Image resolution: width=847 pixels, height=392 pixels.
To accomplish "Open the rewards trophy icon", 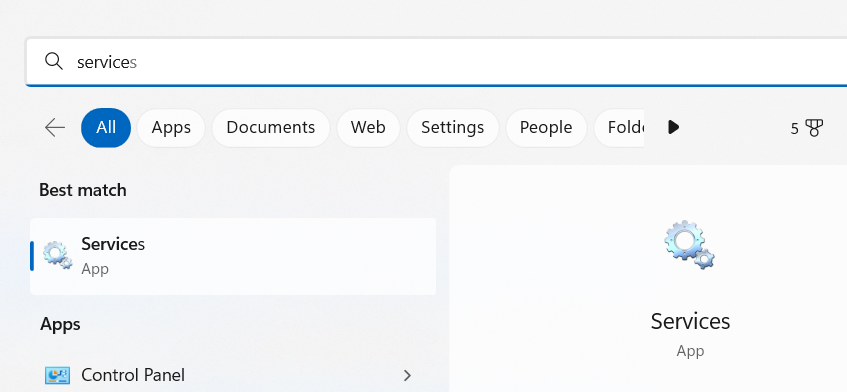I will (x=814, y=128).
